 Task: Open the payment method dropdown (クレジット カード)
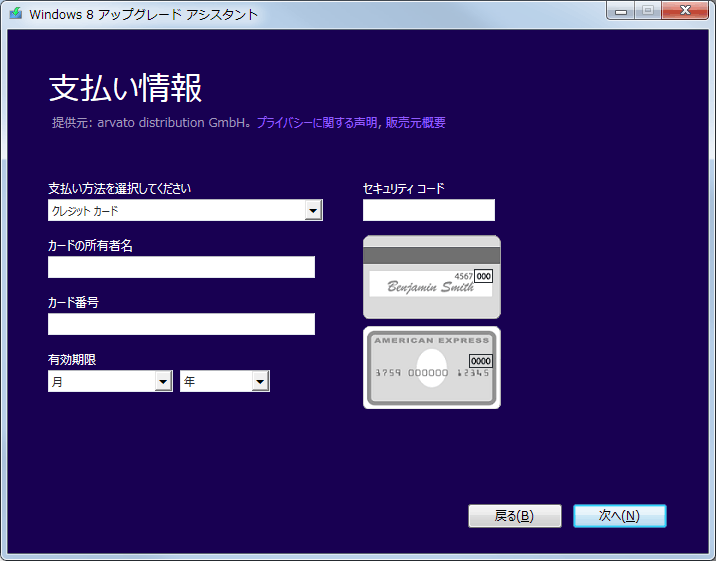click(185, 210)
